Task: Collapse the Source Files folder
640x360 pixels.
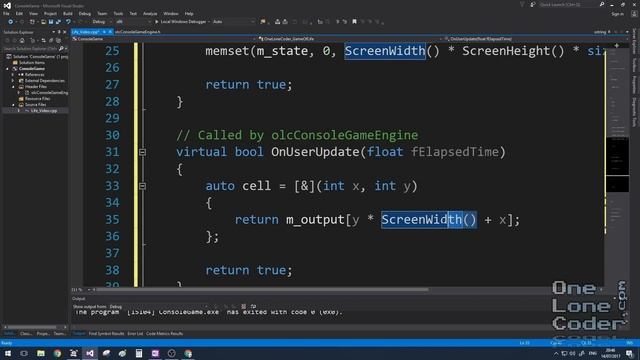Action: click(13, 104)
